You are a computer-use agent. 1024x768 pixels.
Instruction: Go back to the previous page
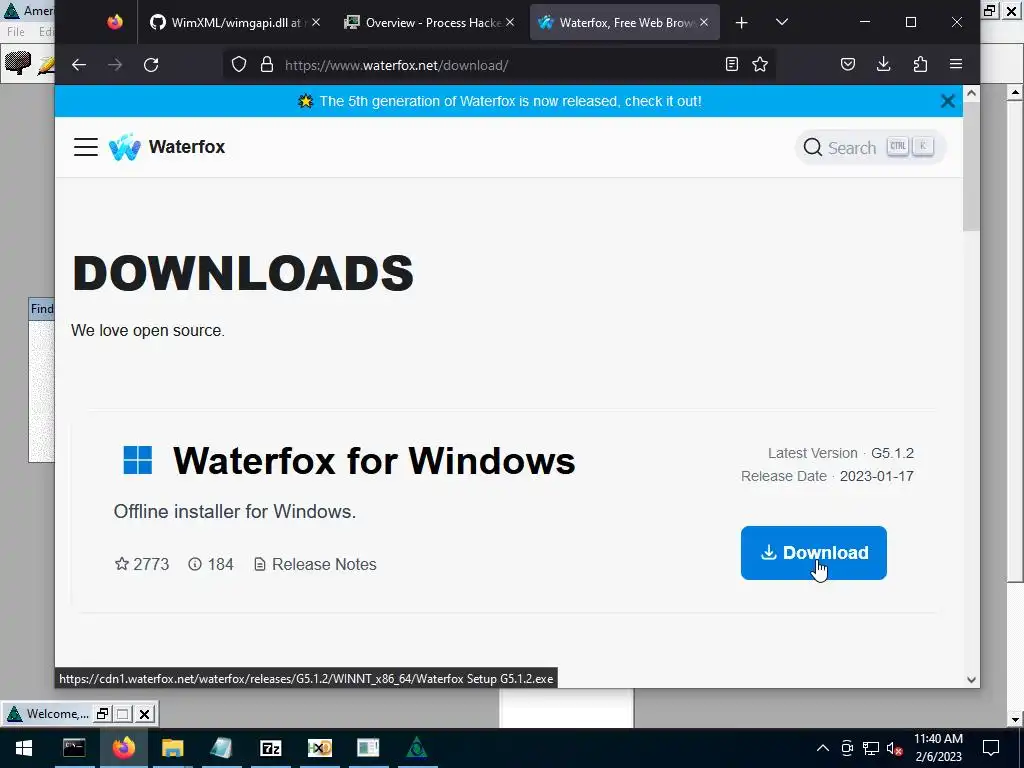[x=79, y=65]
